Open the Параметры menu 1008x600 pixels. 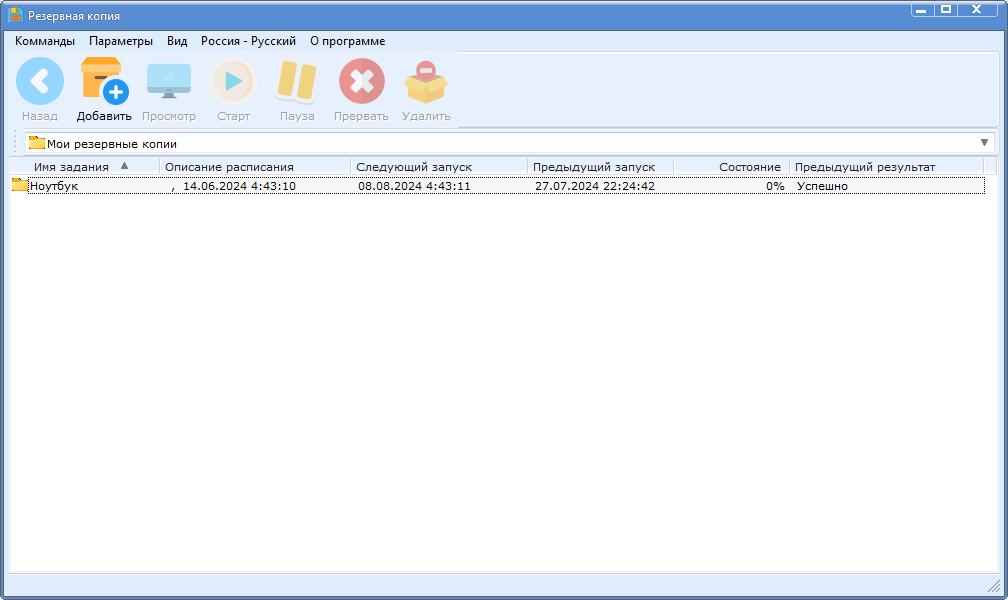click(x=121, y=41)
